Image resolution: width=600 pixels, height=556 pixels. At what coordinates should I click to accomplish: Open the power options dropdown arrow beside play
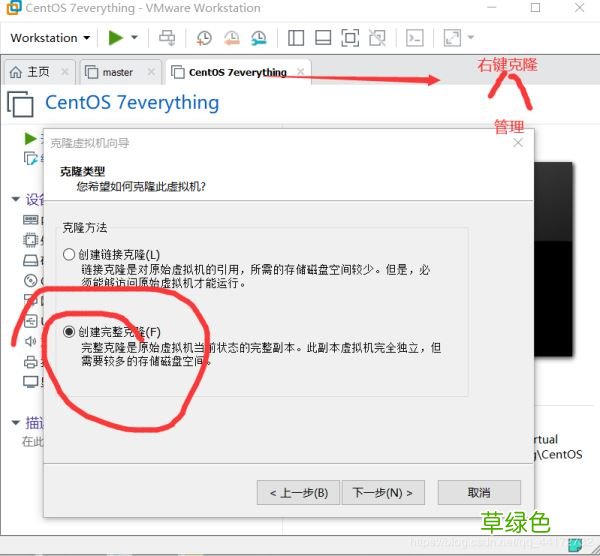pyautogui.click(x=134, y=38)
